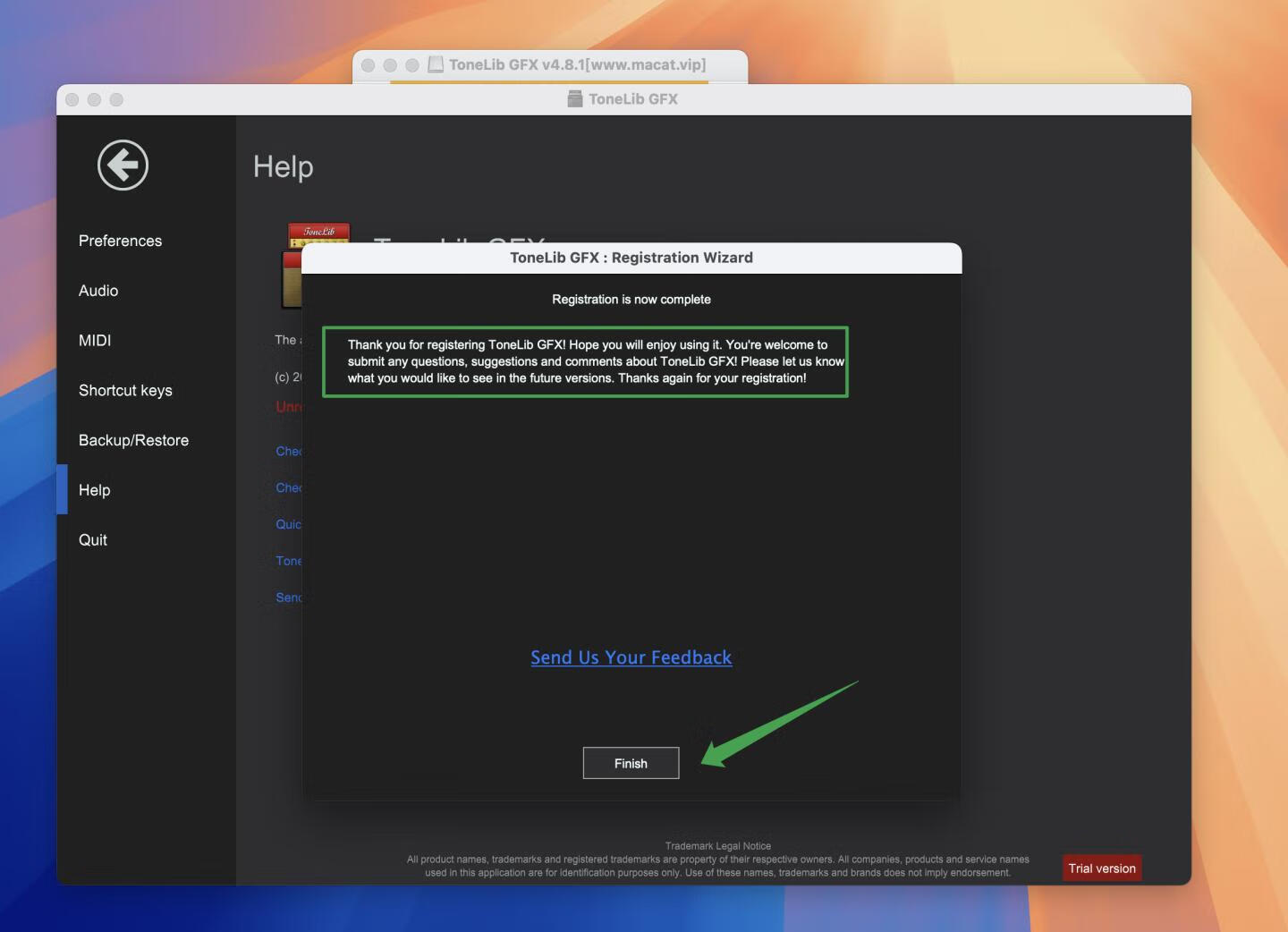Image resolution: width=1288 pixels, height=932 pixels.
Task: Click the Trial version badge
Action: pyautogui.click(x=1102, y=868)
